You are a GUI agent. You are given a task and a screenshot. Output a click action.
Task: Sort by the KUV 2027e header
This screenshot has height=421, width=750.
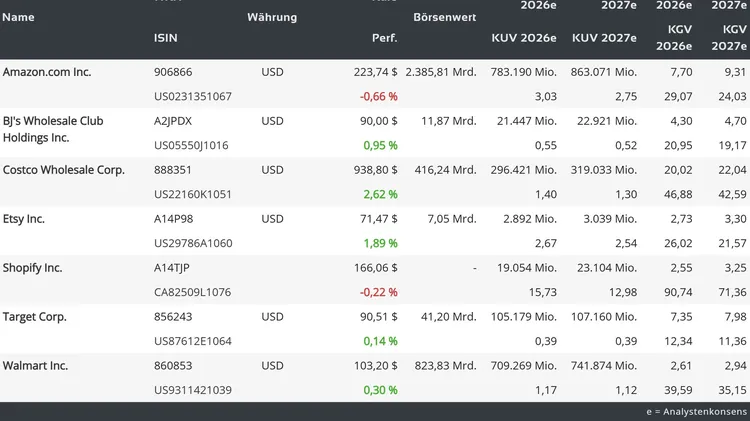(604, 38)
